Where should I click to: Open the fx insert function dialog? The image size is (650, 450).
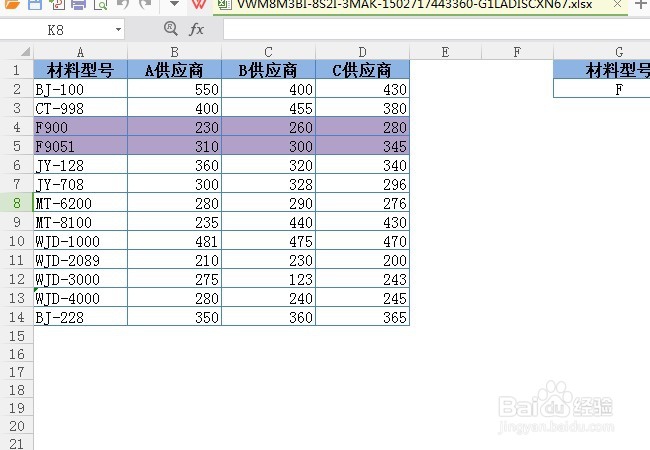click(196, 30)
